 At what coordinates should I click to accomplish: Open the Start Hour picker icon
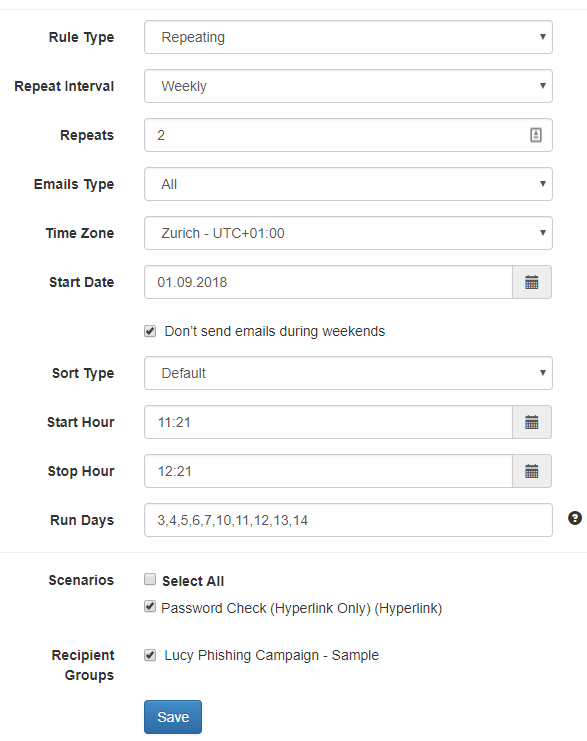coord(532,422)
